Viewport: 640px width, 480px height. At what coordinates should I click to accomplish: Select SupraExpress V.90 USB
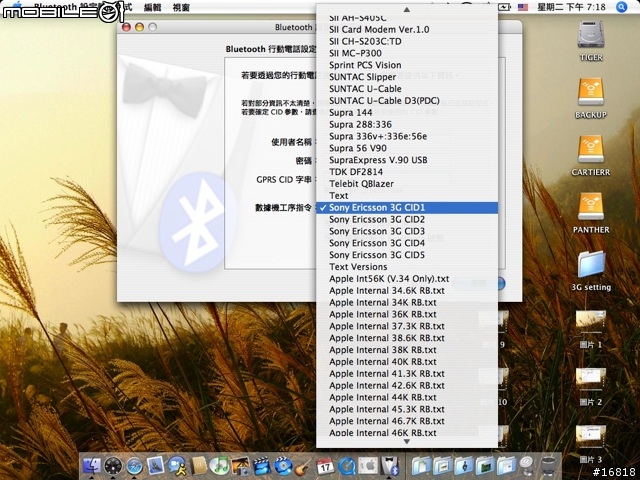[407, 160]
